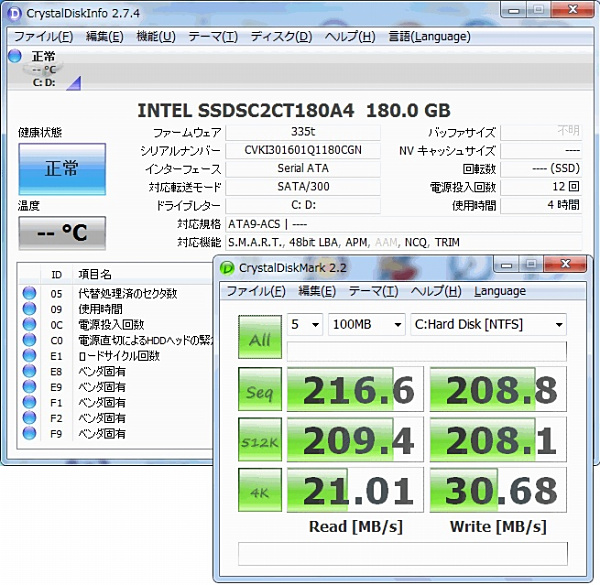Click the blue status orb for attribute F2
600x585 pixels.
(x=29, y=417)
